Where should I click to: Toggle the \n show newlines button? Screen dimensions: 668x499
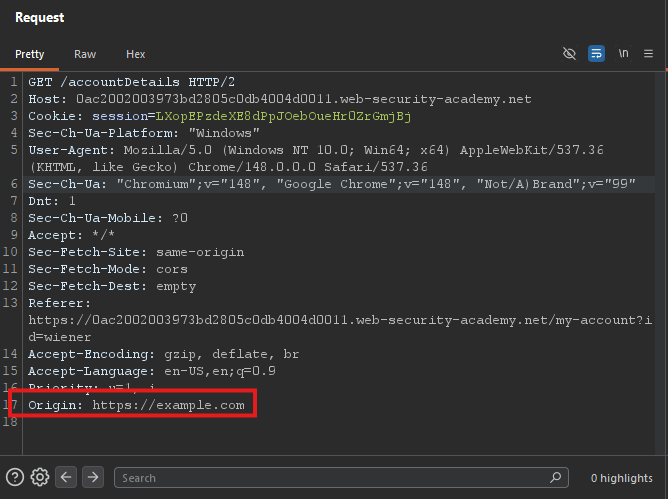tap(623, 54)
